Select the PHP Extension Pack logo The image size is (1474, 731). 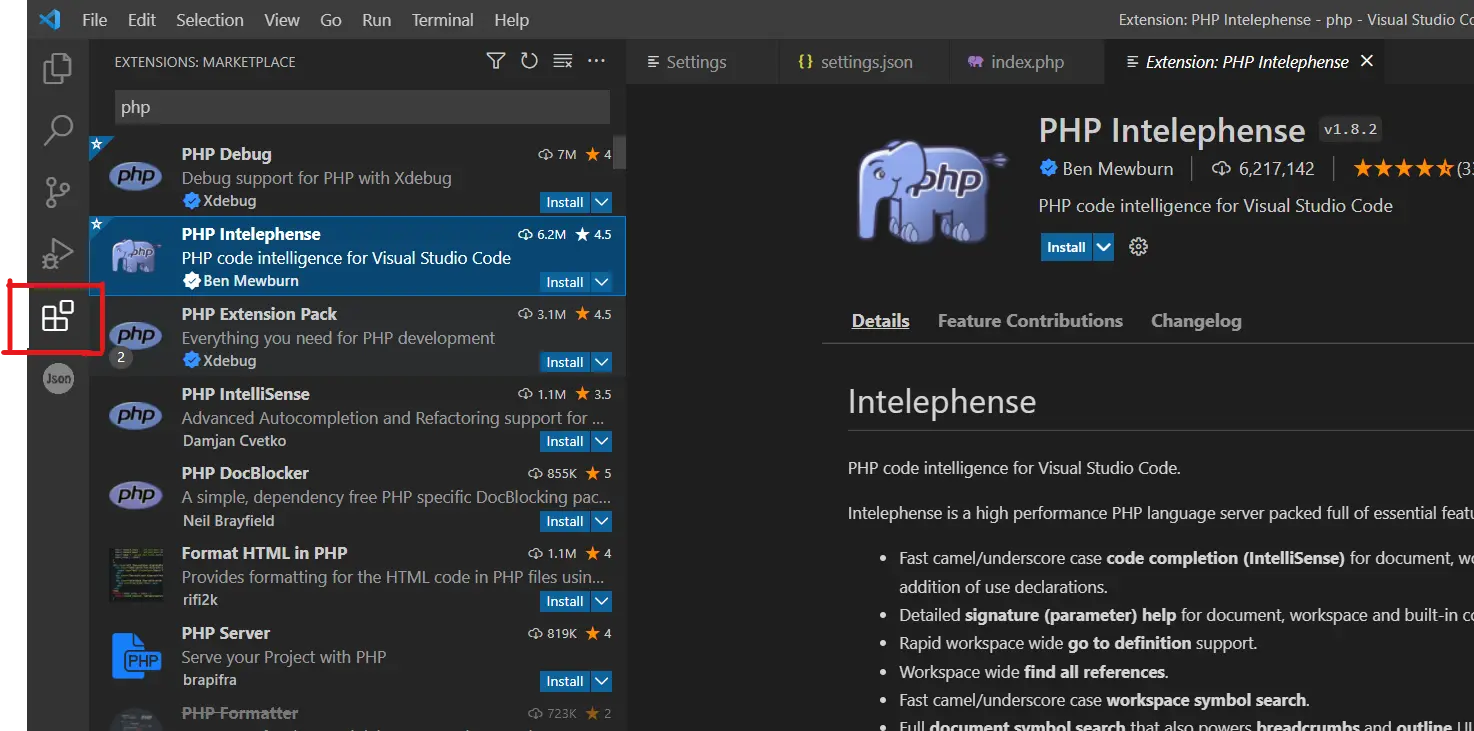135,337
